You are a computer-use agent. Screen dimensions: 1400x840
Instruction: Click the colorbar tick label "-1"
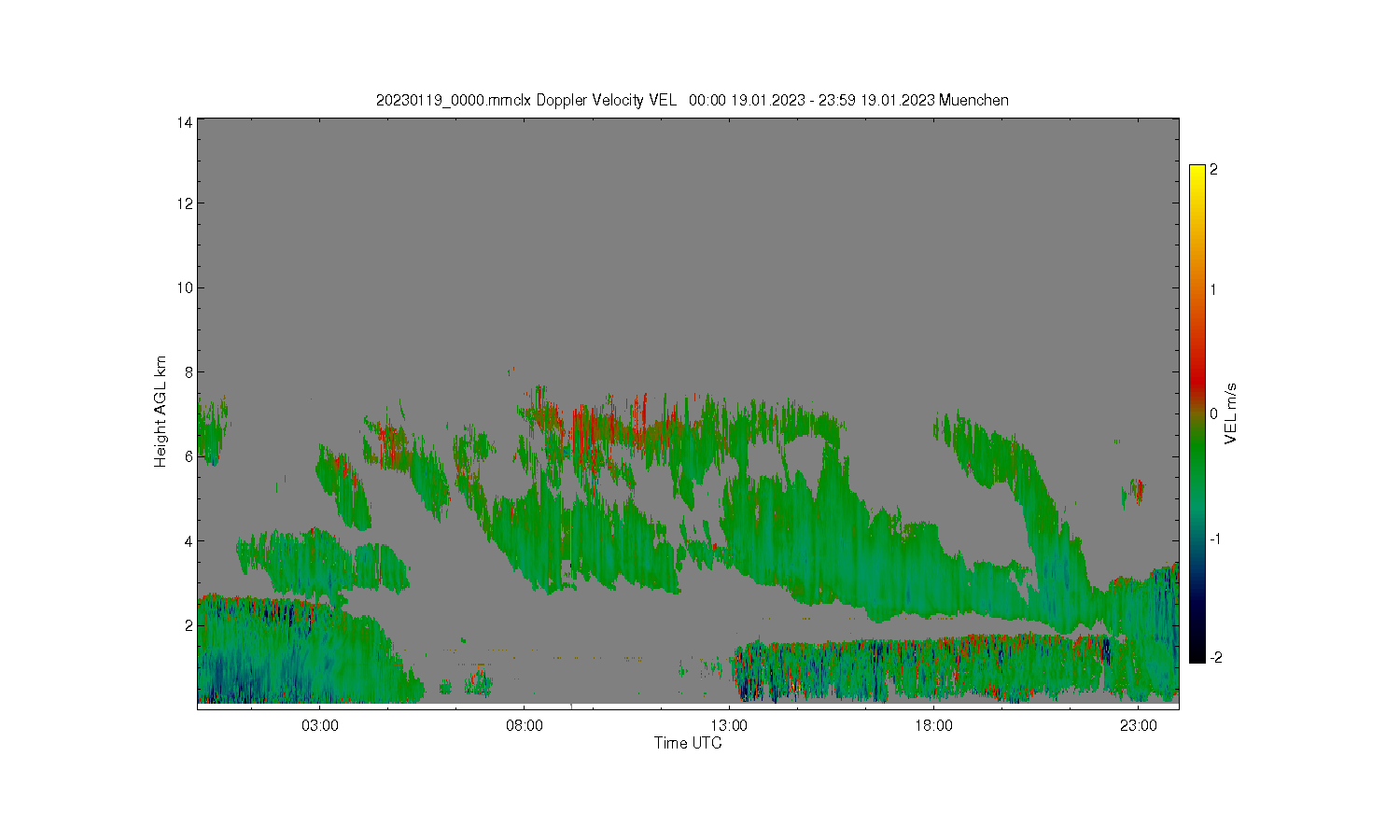[x=1215, y=539]
